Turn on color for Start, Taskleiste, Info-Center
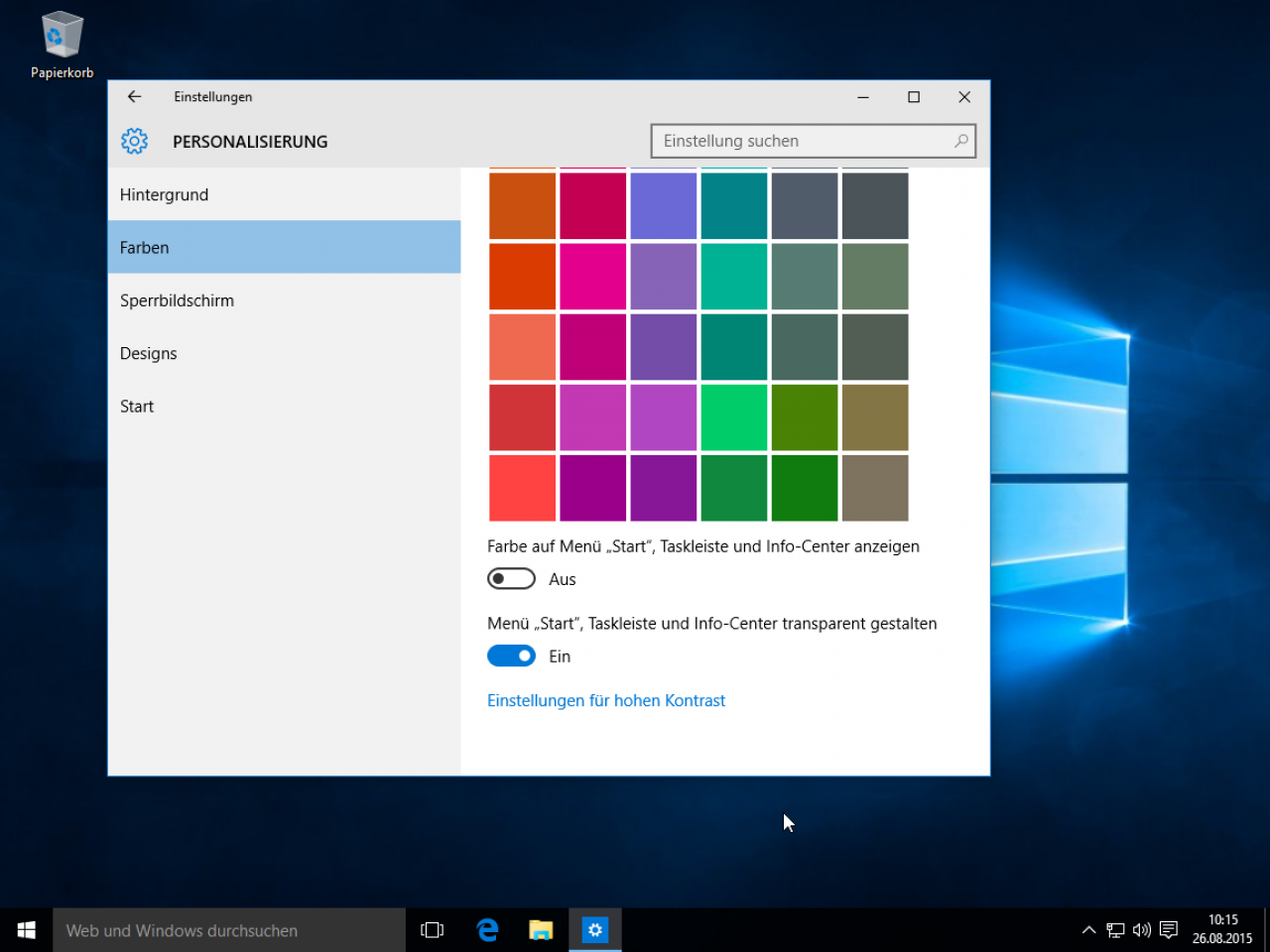 tap(511, 578)
